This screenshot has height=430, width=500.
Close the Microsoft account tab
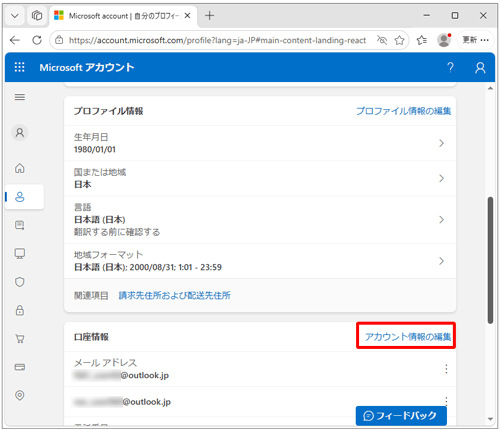click(187, 16)
